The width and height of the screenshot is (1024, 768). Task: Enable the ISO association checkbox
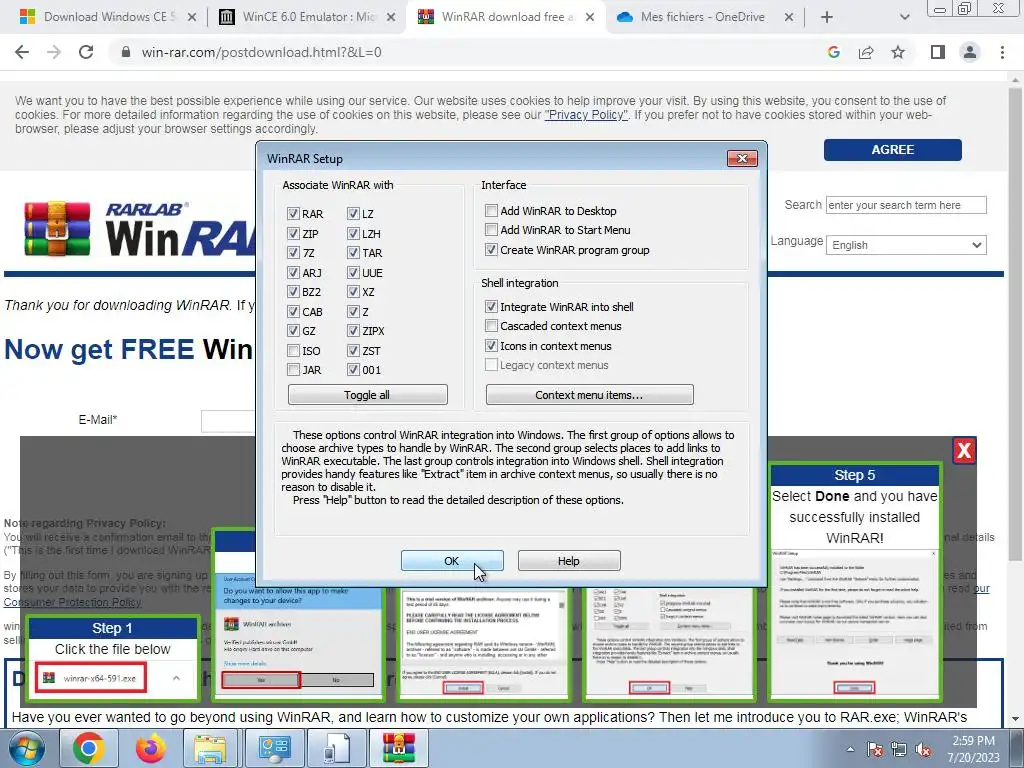tap(293, 351)
